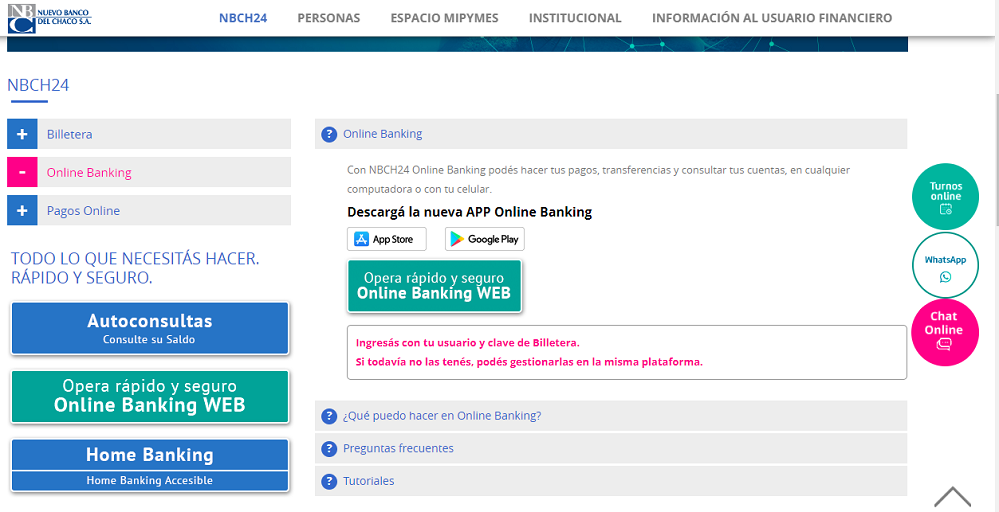Click 'Descargá la nueva APP Online Banking' heading

tap(470, 213)
